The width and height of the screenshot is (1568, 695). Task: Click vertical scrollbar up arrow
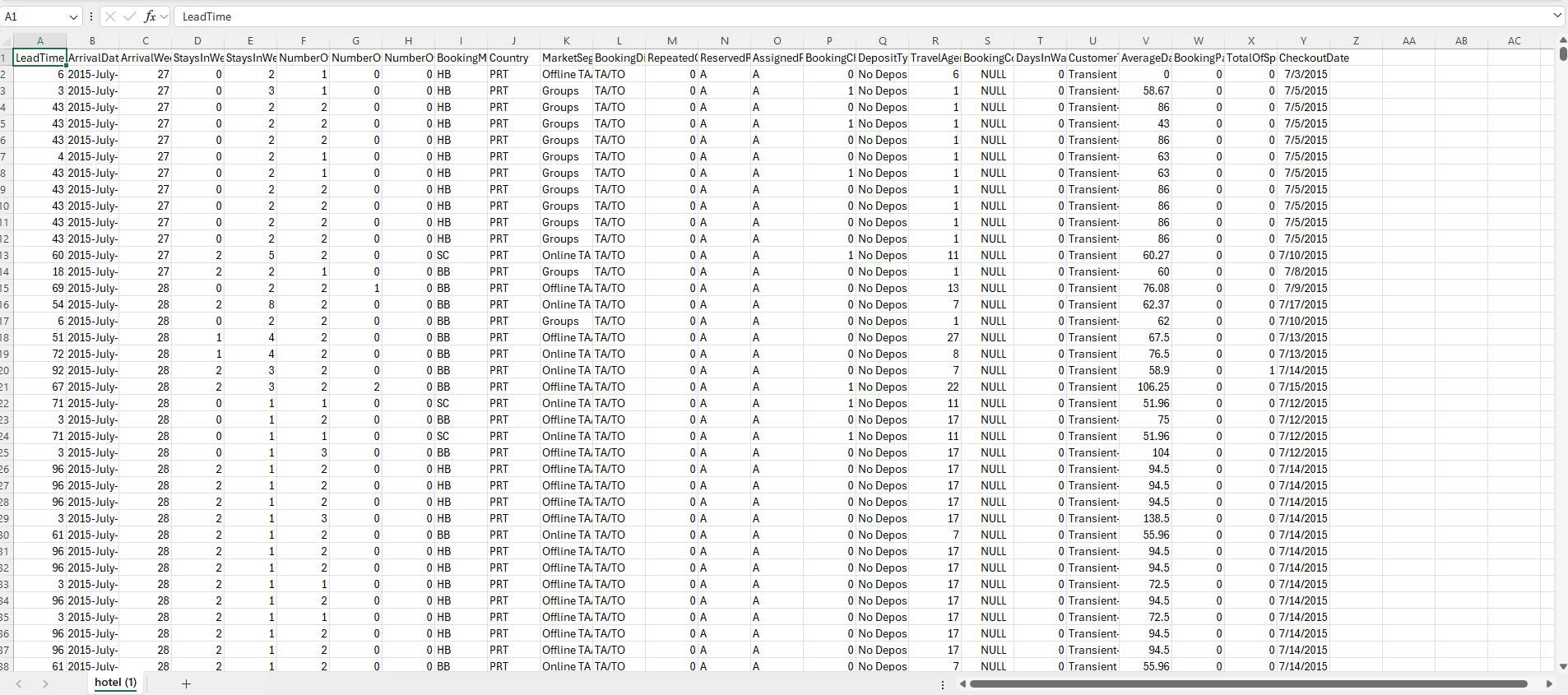coord(1562,39)
